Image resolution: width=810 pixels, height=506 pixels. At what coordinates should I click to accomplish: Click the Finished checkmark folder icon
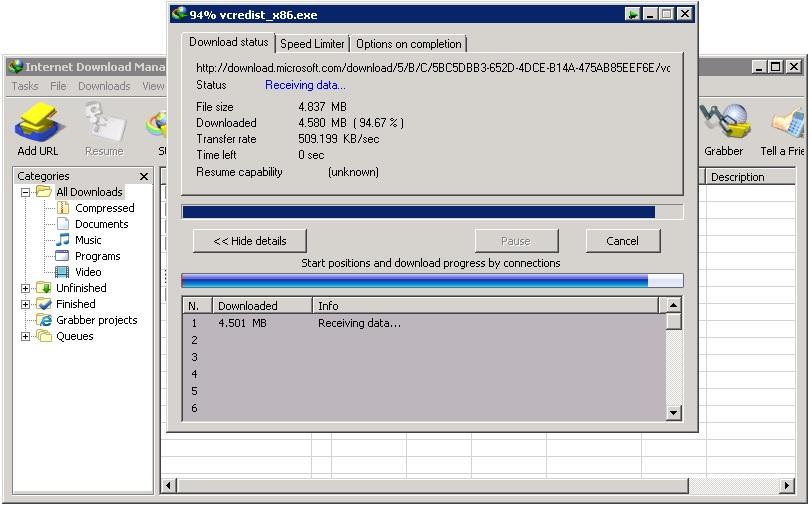point(43,304)
